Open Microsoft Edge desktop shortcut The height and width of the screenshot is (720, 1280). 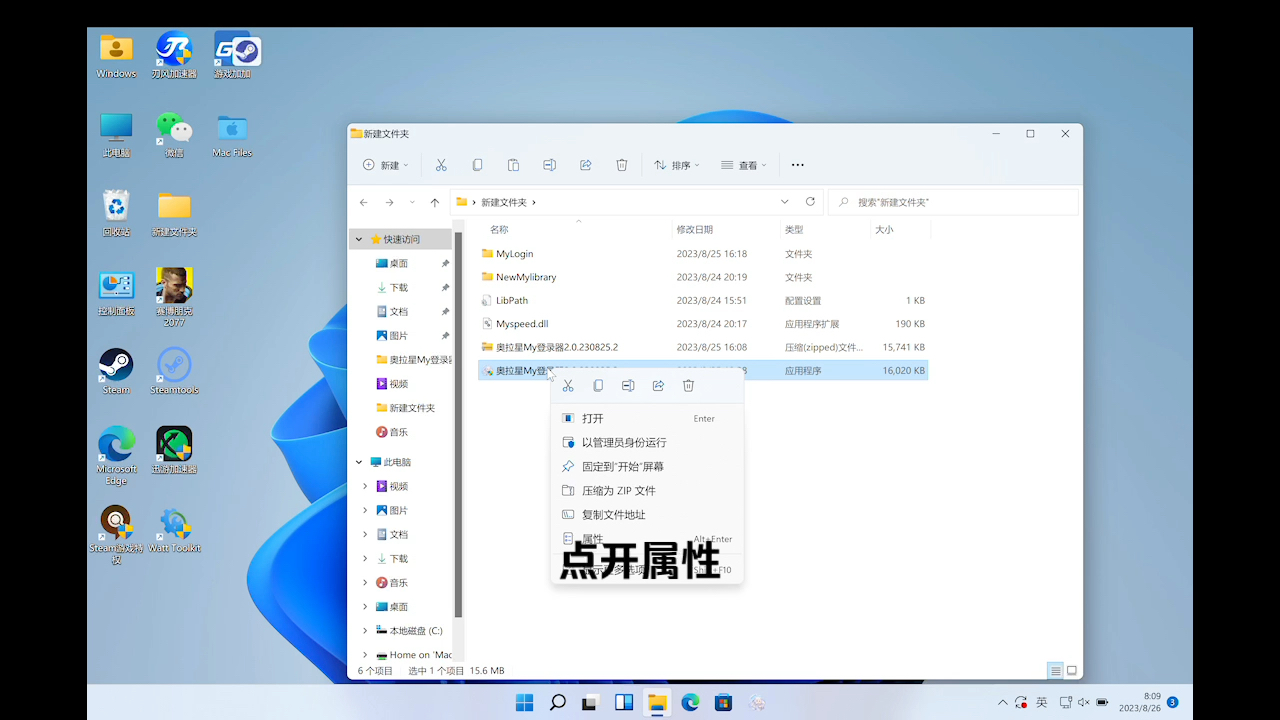(116, 455)
